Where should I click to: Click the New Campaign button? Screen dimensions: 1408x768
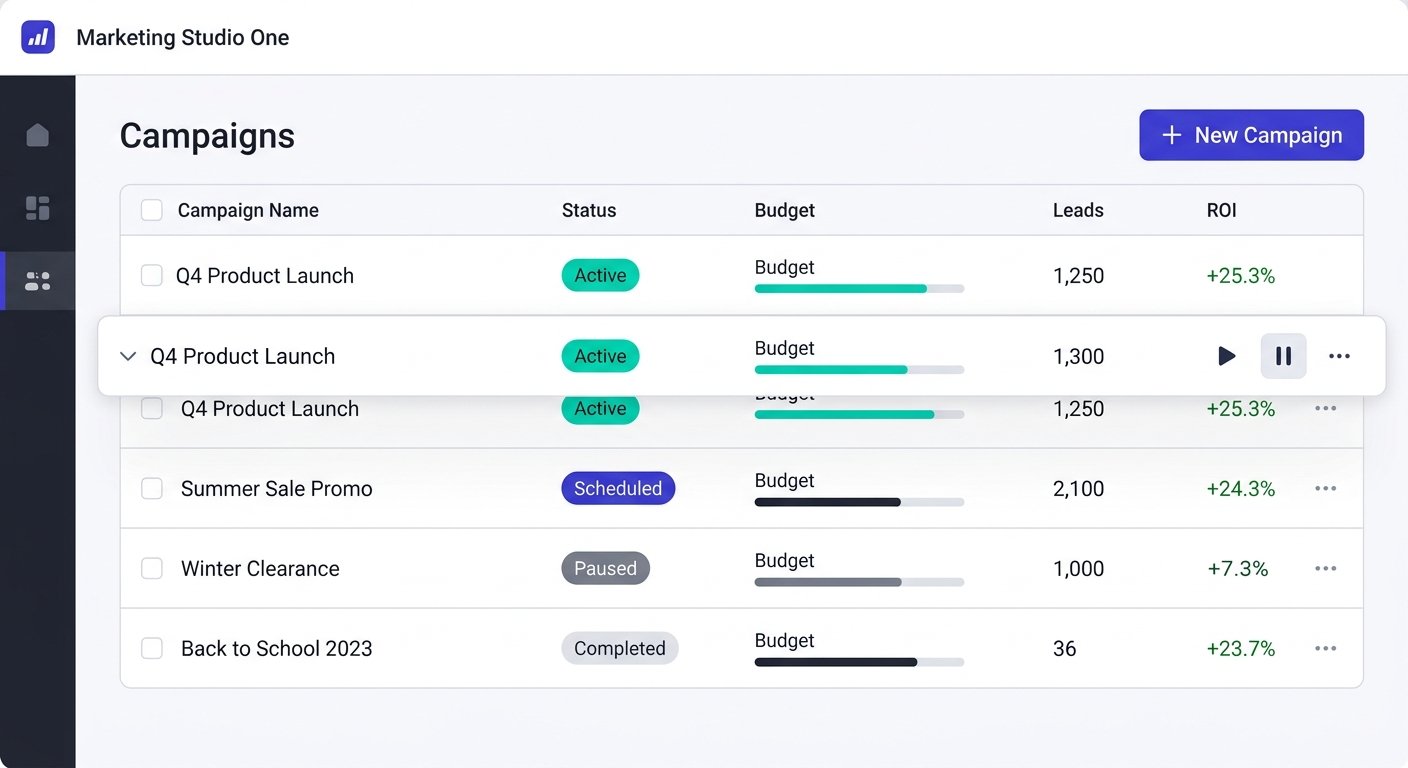click(1251, 135)
